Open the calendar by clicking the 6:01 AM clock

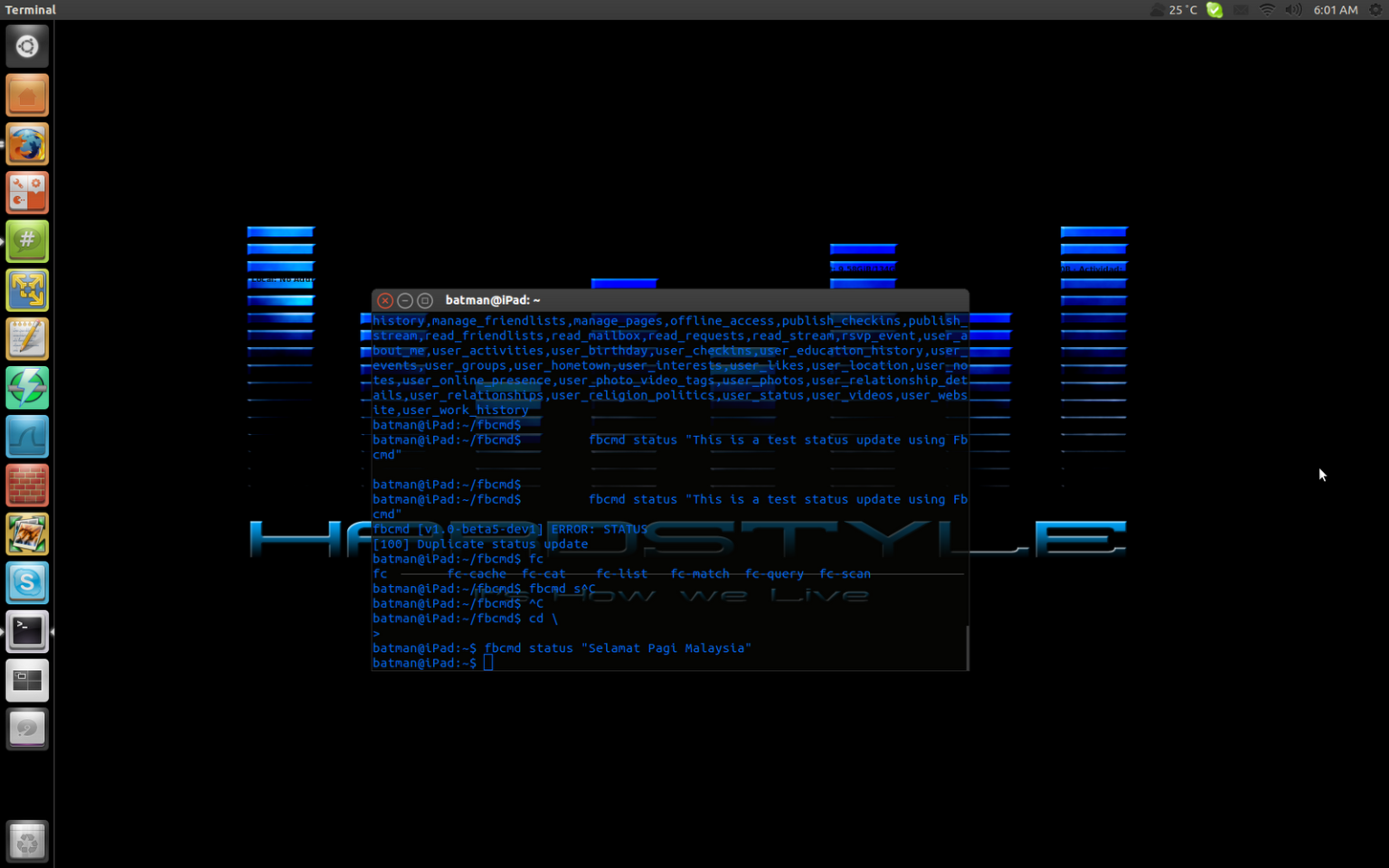click(x=1336, y=10)
